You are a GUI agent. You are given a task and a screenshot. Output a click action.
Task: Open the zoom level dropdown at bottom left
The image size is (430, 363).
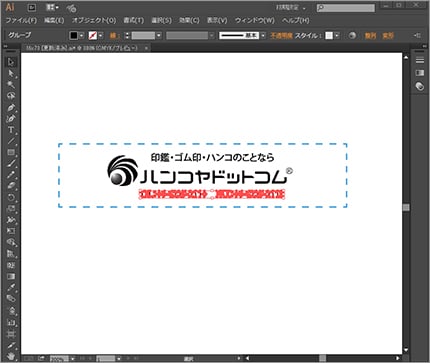click(73, 359)
